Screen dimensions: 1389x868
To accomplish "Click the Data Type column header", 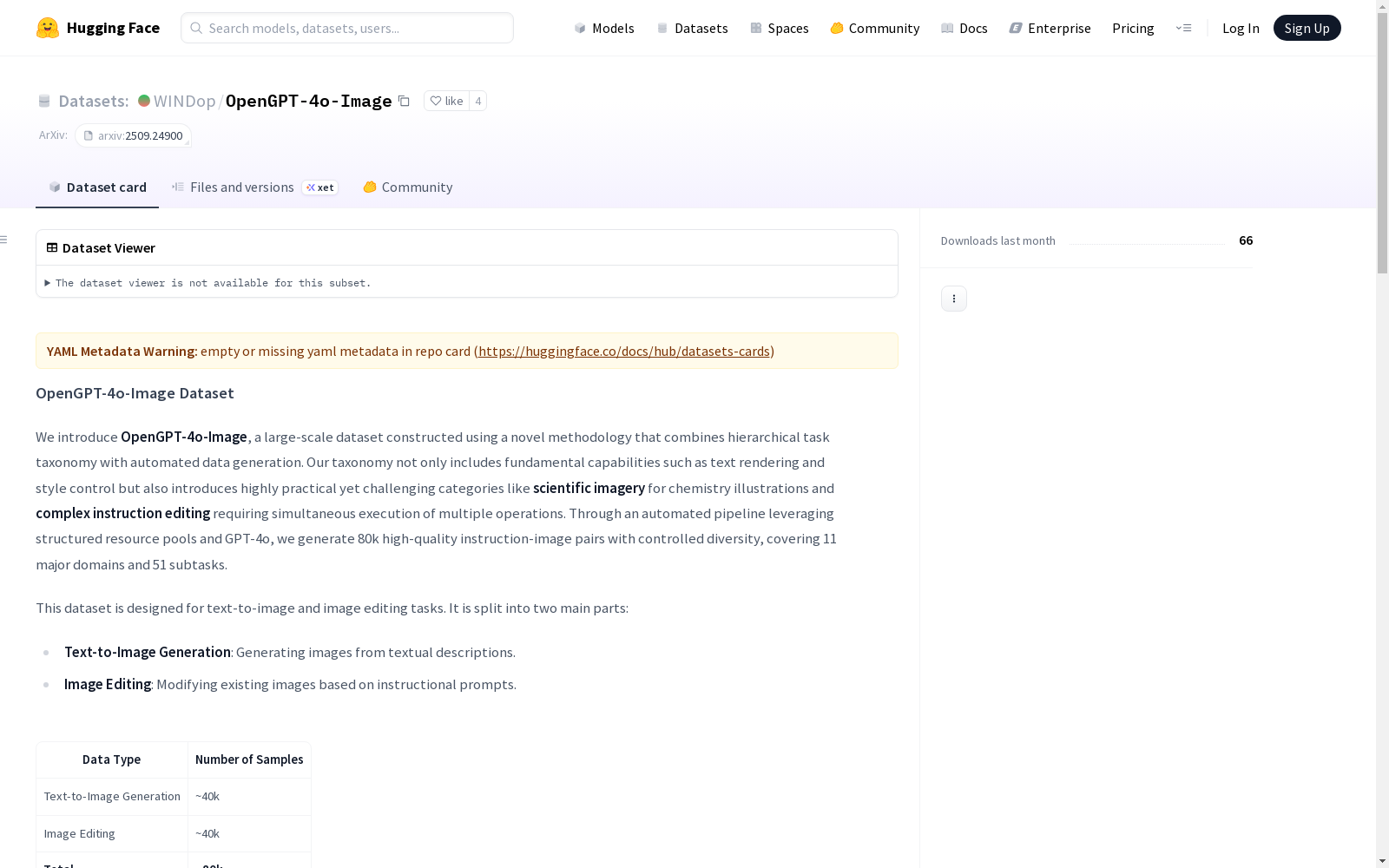I will (112, 759).
